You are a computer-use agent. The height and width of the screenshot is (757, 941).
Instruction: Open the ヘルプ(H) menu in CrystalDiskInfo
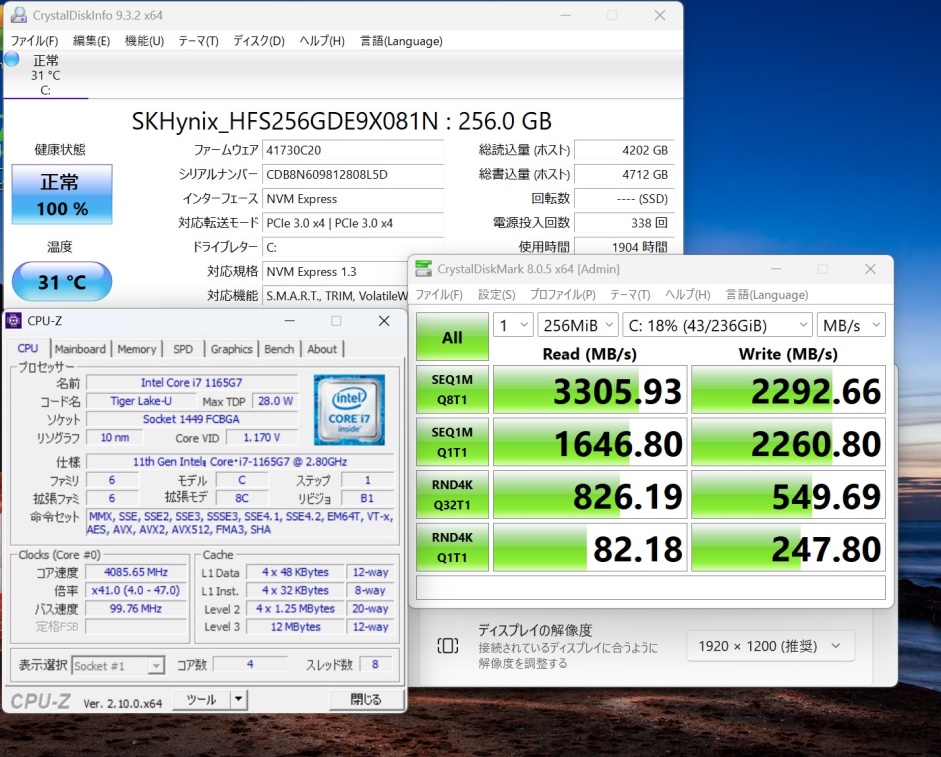[x=322, y=41]
